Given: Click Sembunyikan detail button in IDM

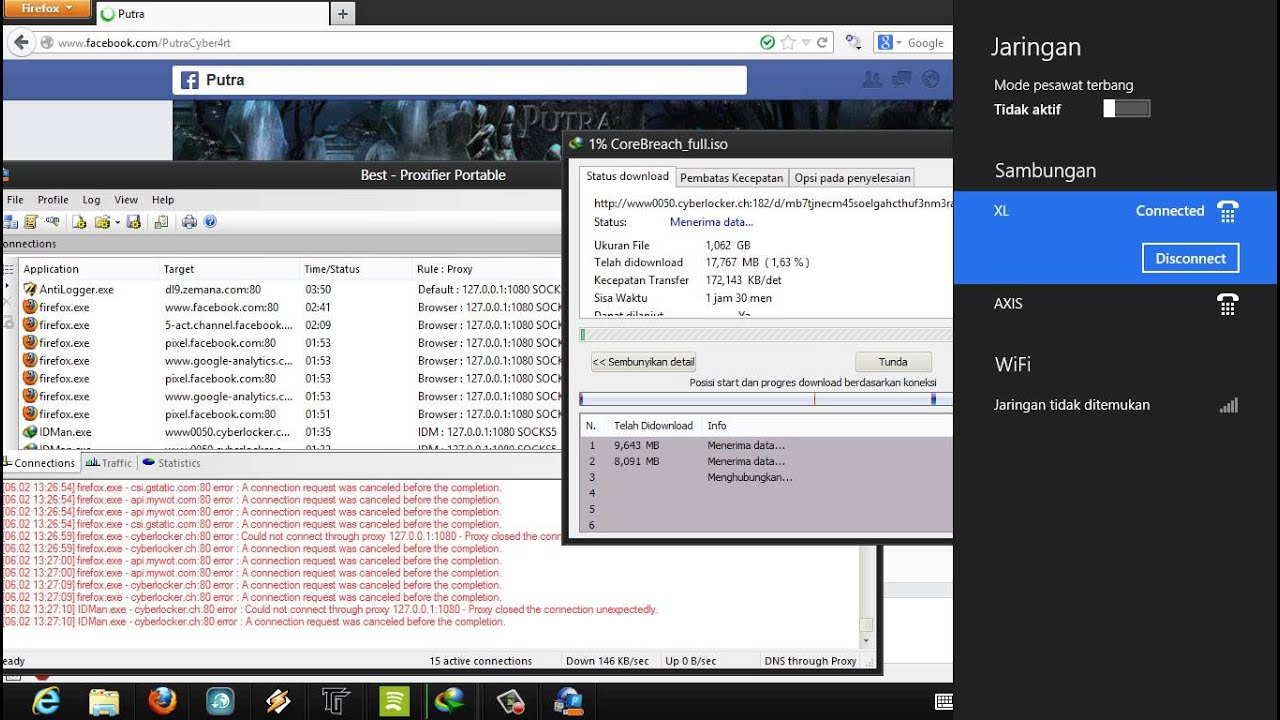Looking at the screenshot, I should pos(643,362).
